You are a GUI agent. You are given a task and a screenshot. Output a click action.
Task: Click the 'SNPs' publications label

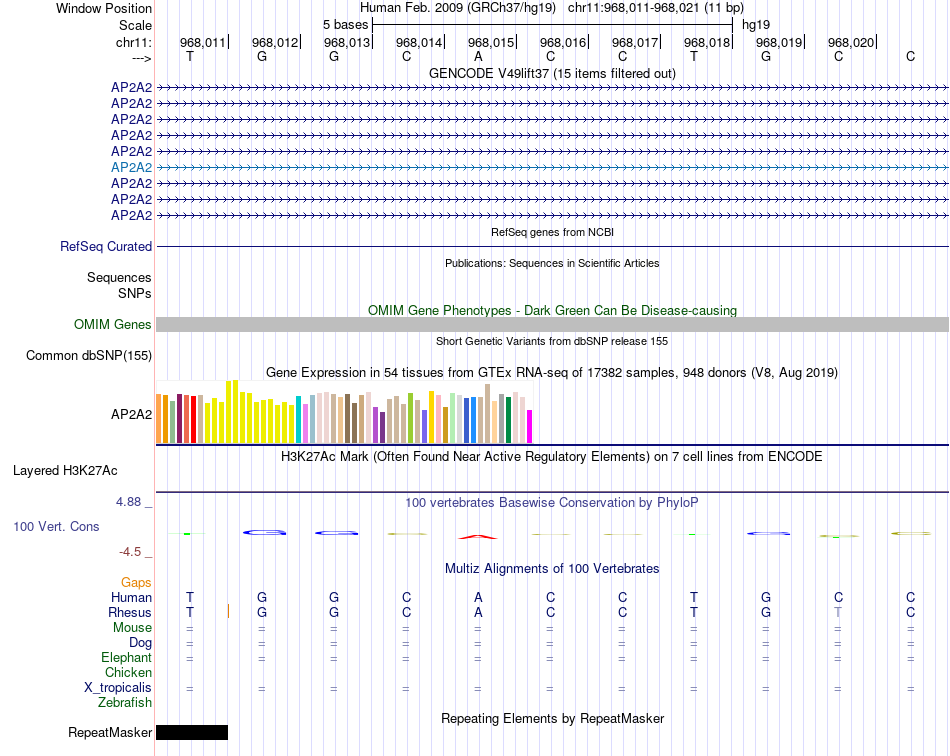click(135, 293)
